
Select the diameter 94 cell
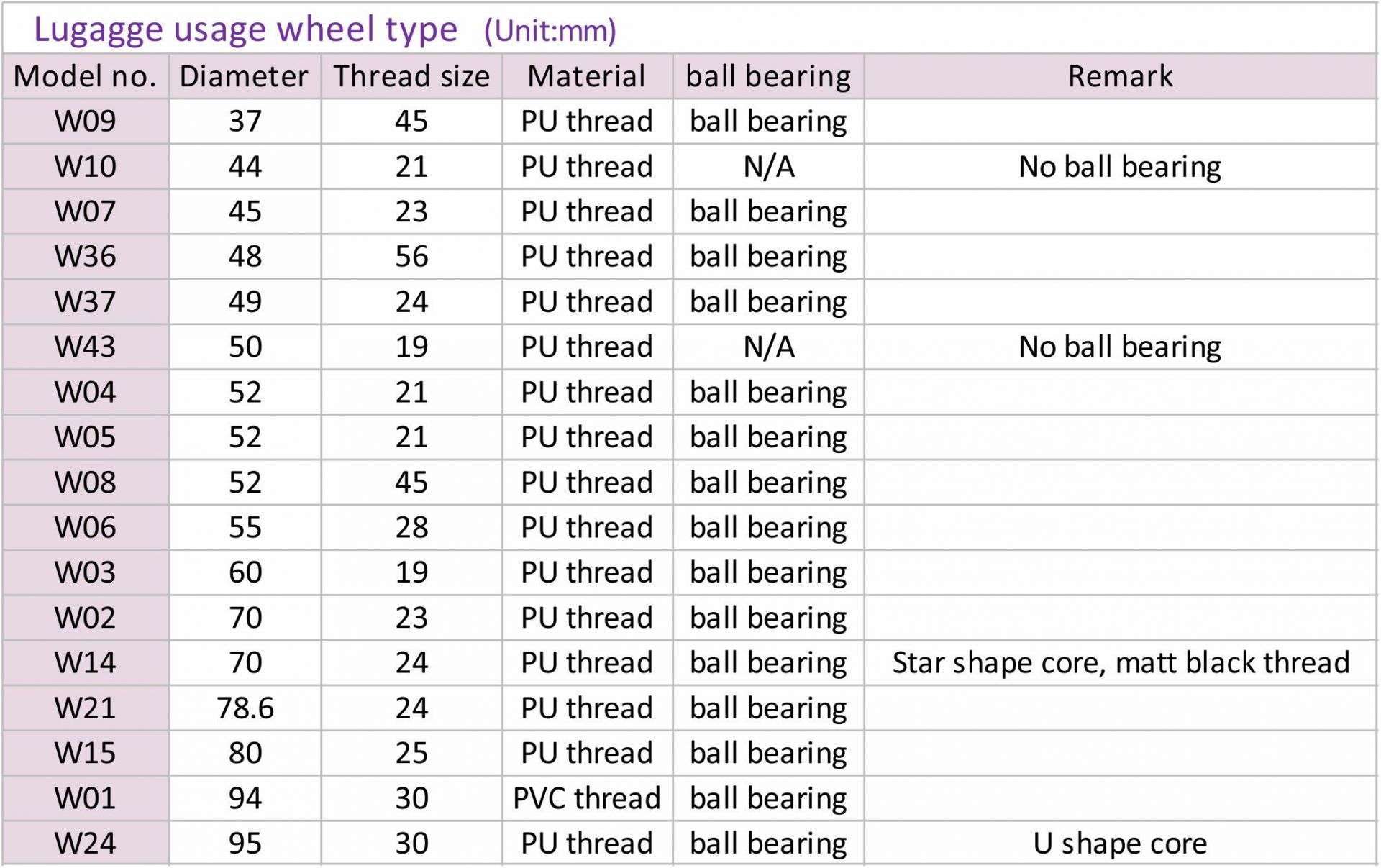(245, 798)
